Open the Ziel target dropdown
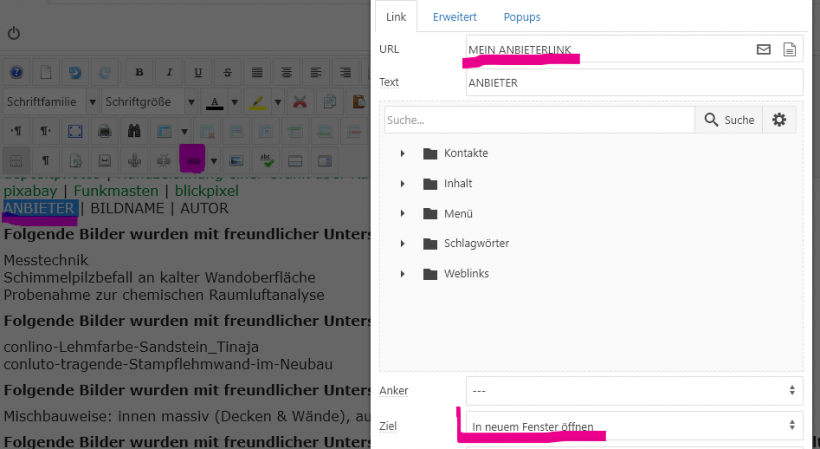820x449 pixels. point(634,427)
